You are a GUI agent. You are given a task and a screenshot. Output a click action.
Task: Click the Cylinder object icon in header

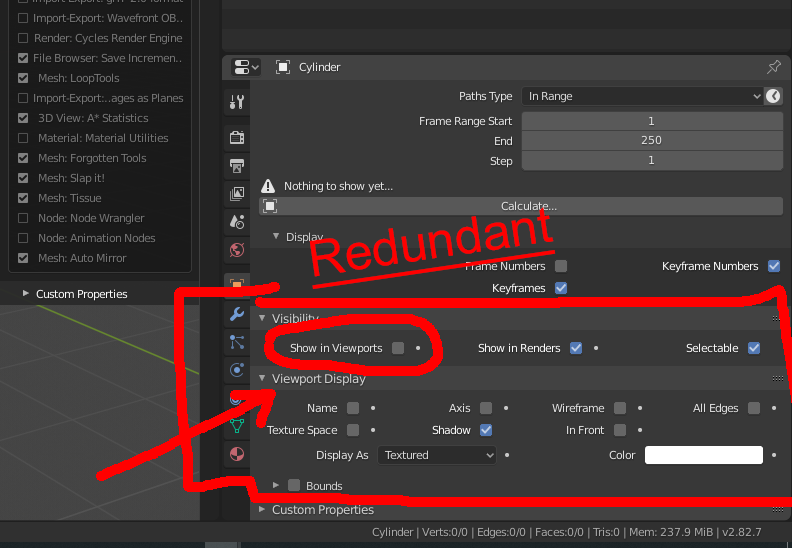click(282, 67)
